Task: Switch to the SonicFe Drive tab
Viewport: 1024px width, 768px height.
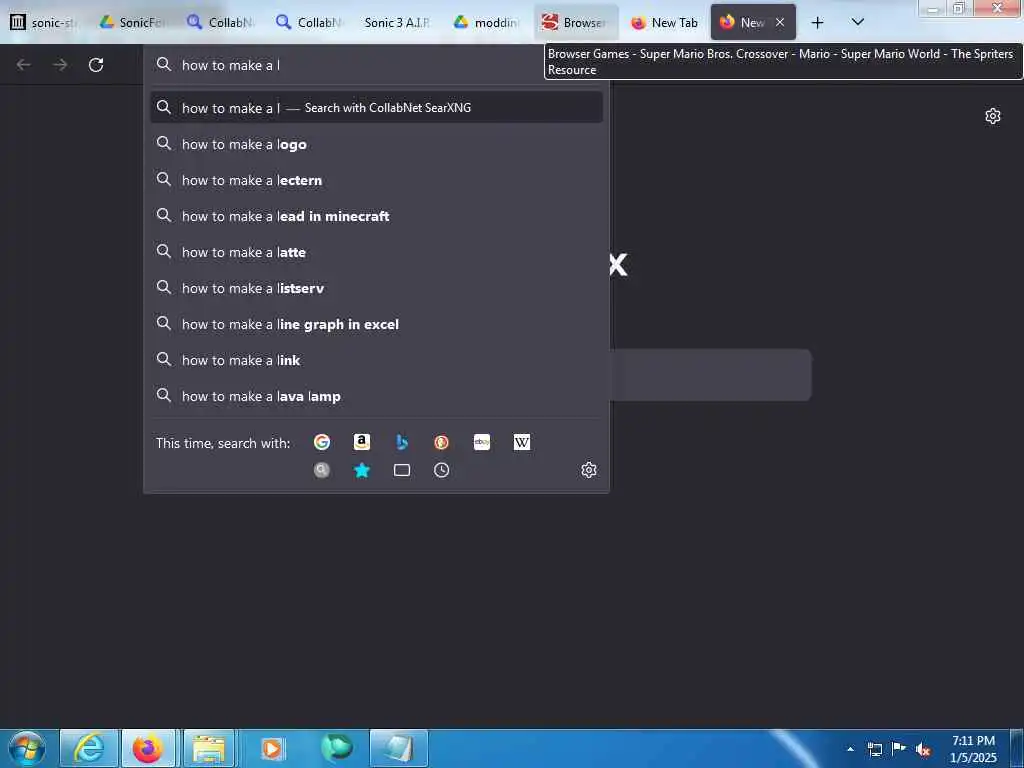Action: click(x=133, y=22)
